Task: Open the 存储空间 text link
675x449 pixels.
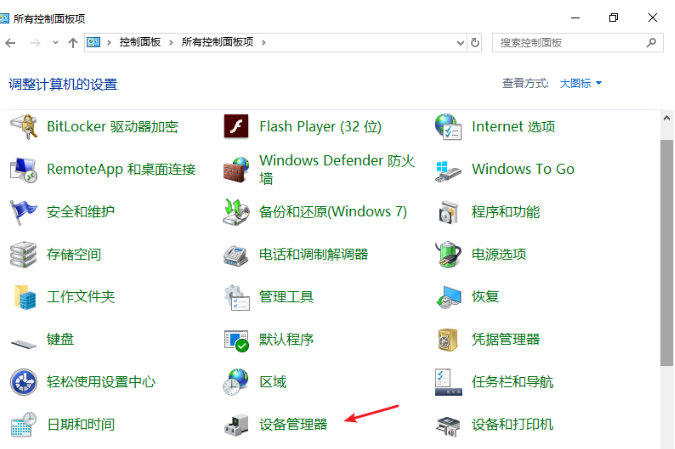Action: (x=74, y=254)
